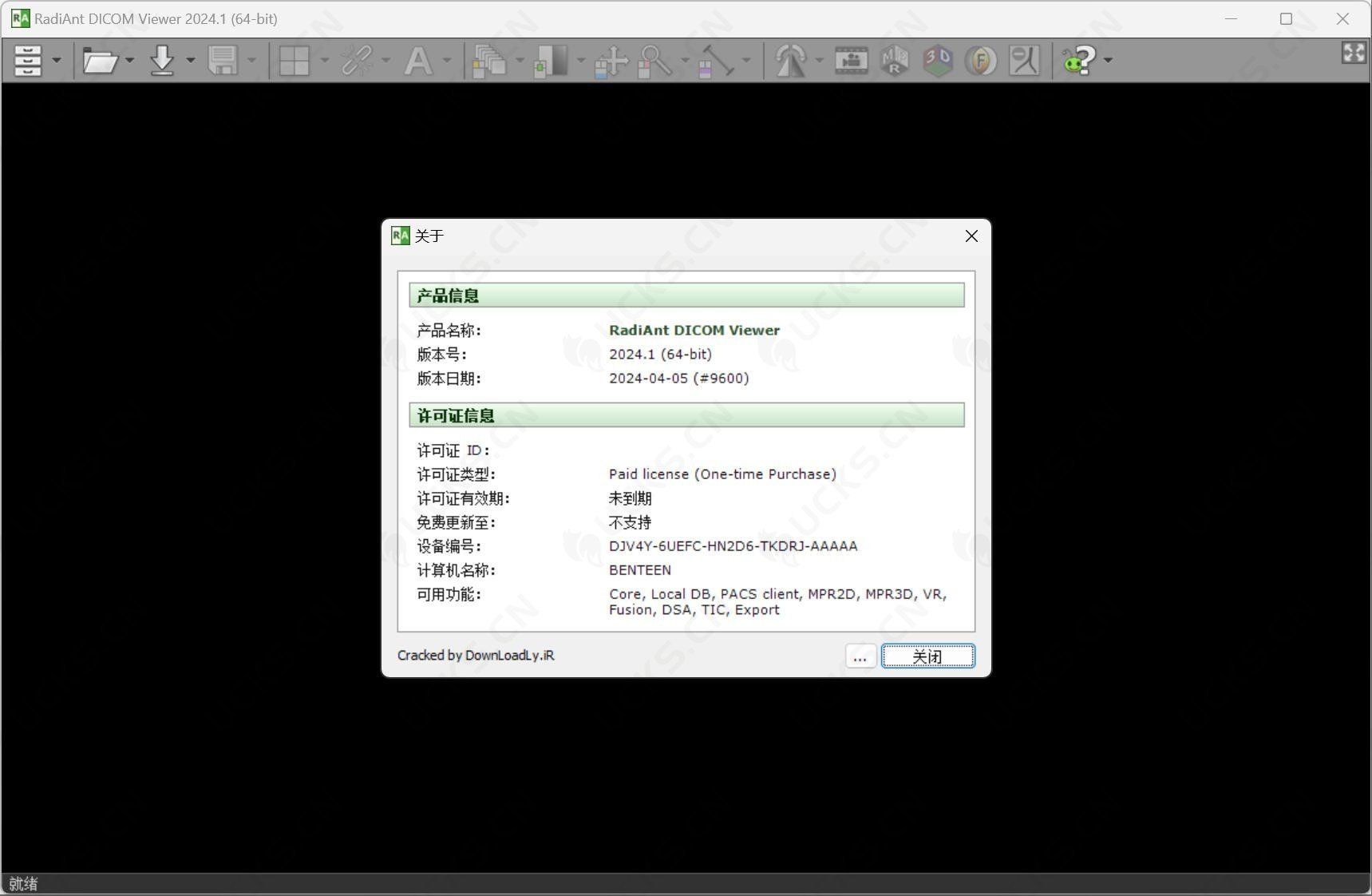Click the DSA subtraction icon
Image resolution: width=1372 pixels, height=896 pixels.
[x=1024, y=60]
